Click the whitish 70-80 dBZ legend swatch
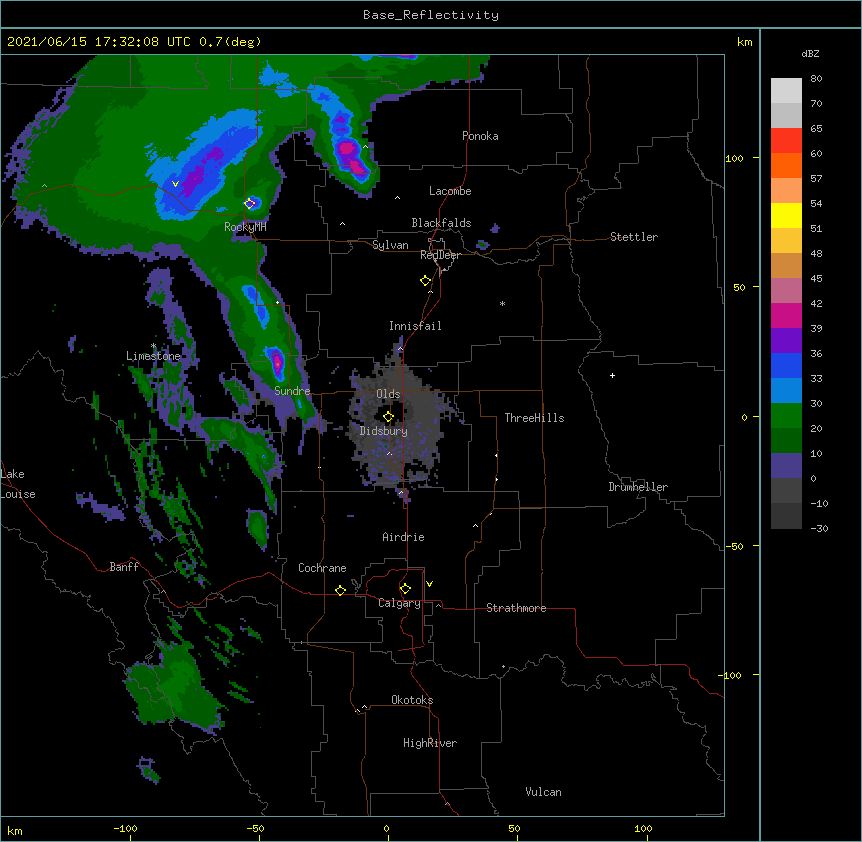Image resolution: width=862 pixels, height=842 pixels. [786, 91]
